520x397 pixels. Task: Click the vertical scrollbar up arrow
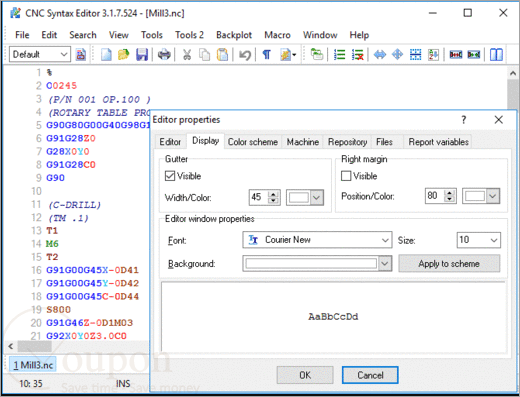tap(513, 73)
